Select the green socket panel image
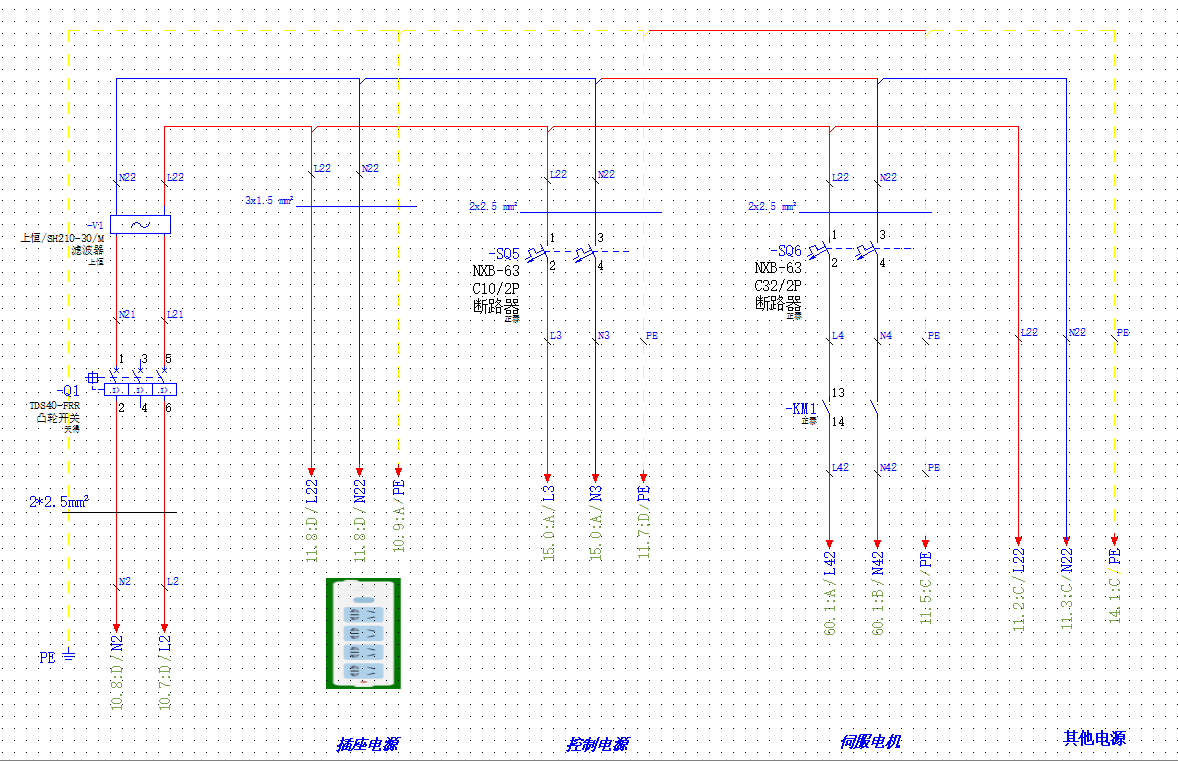 (x=364, y=633)
